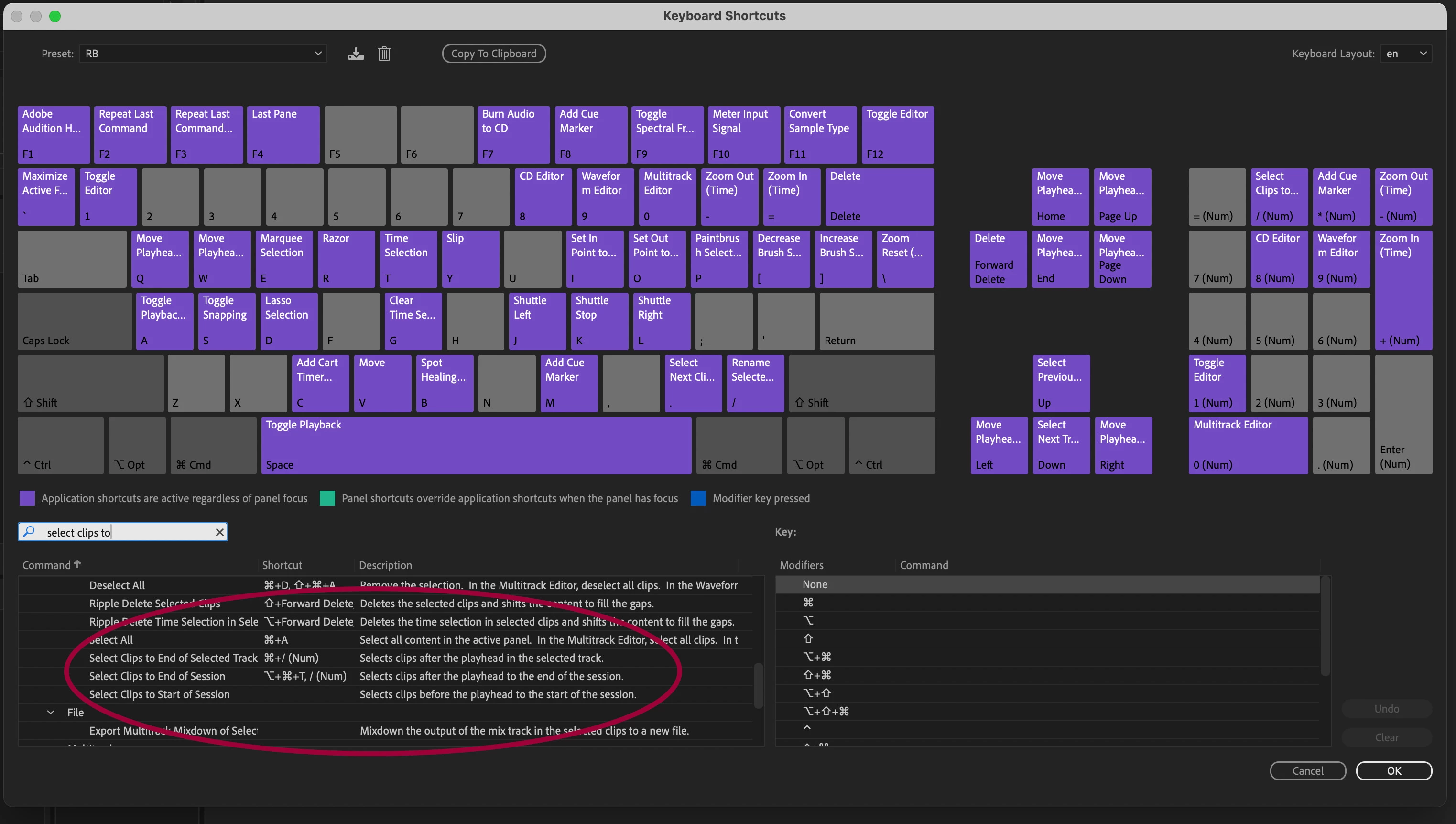Select the Shift modifier symbol row
Viewport: 1456px width, 824px height.
[x=808, y=638]
